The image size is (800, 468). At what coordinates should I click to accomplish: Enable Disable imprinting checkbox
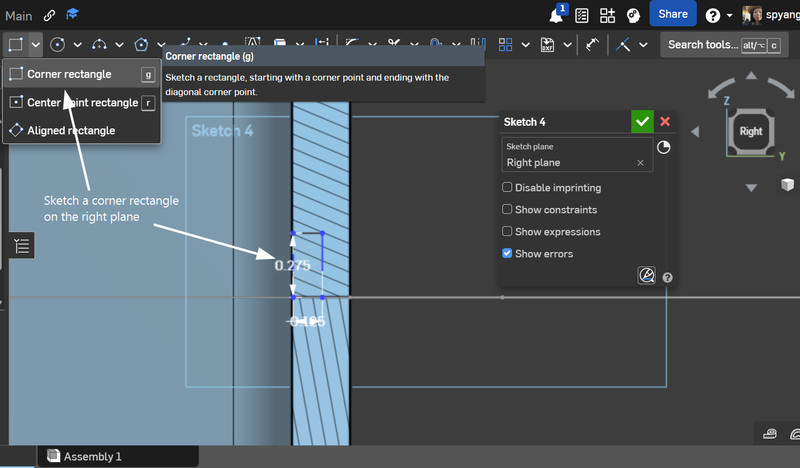[507, 187]
